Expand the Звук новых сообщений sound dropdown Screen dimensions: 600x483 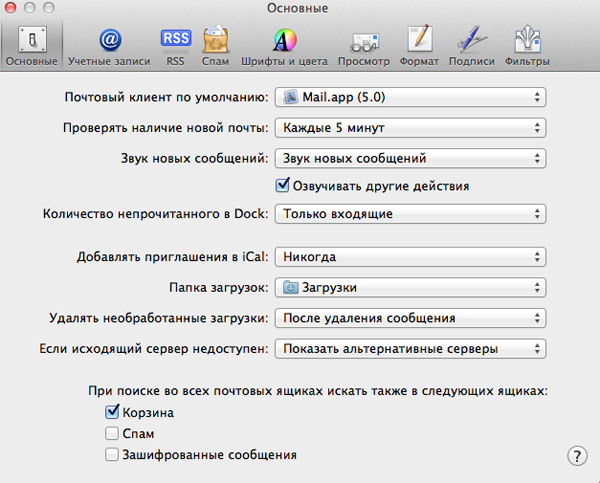point(410,158)
